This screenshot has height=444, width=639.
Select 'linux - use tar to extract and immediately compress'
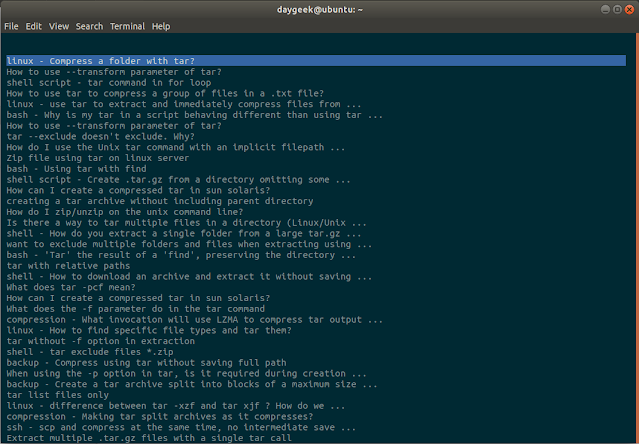(x=184, y=104)
